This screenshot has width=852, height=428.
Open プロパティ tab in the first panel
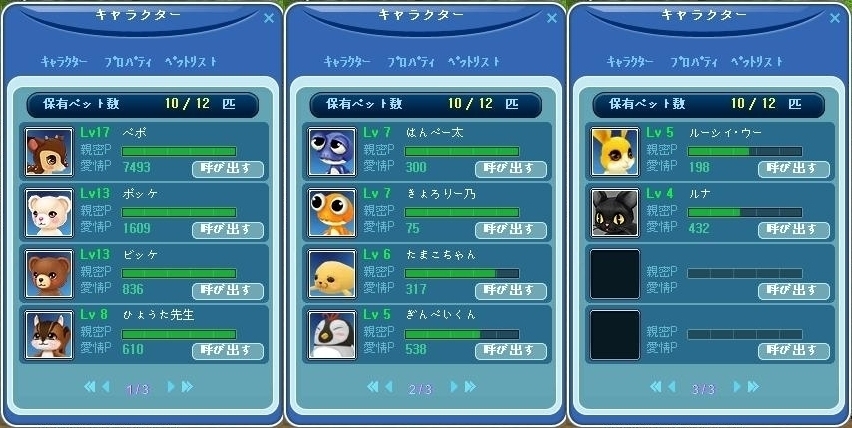(128, 62)
